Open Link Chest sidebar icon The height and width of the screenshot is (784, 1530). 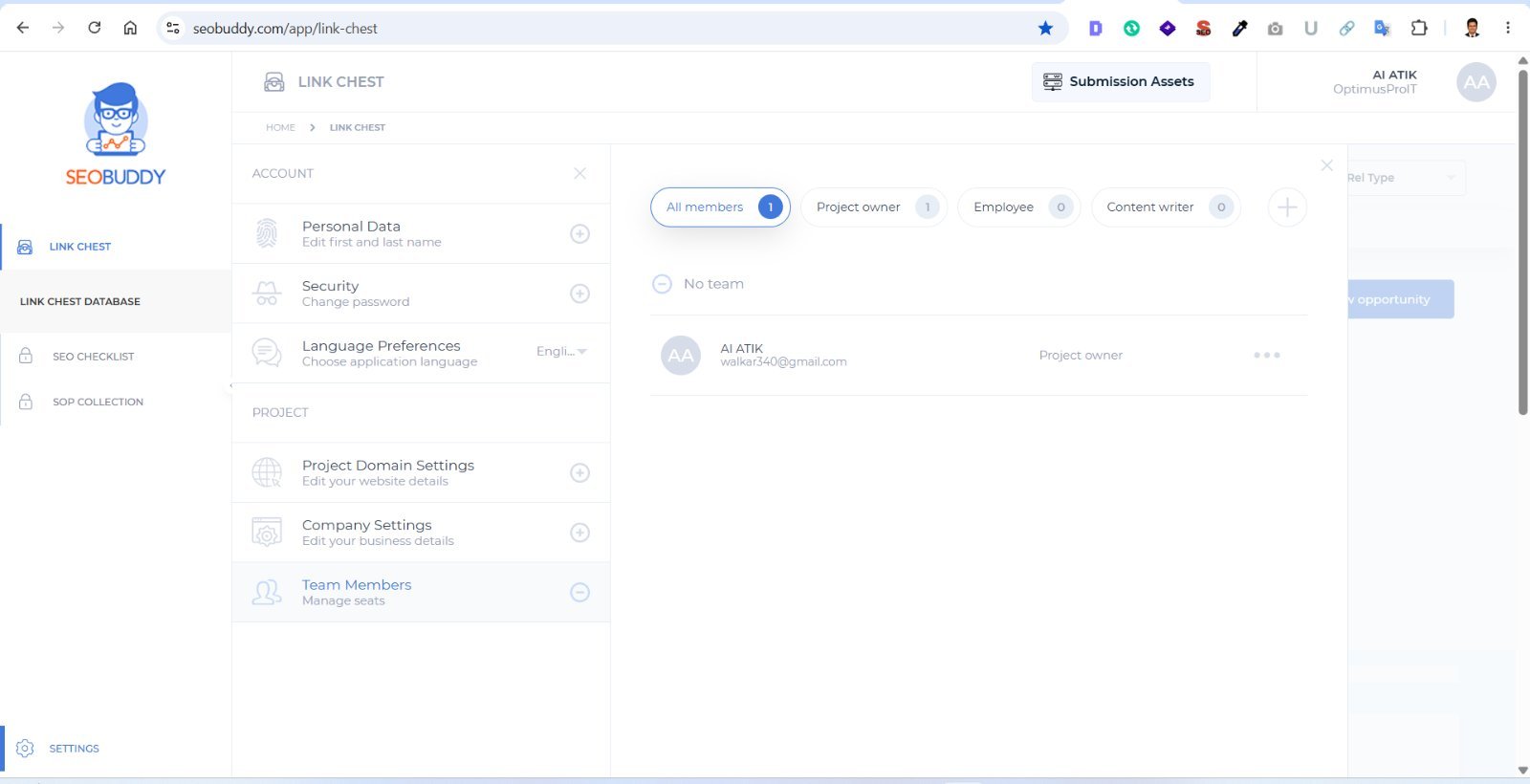(x=26, y=247)
